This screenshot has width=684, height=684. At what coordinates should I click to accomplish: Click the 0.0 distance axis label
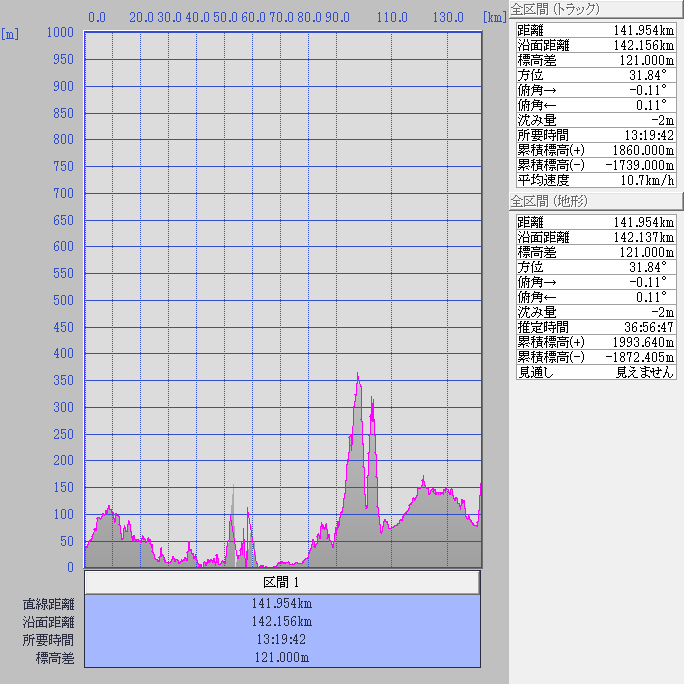click(x=98, y=17)
